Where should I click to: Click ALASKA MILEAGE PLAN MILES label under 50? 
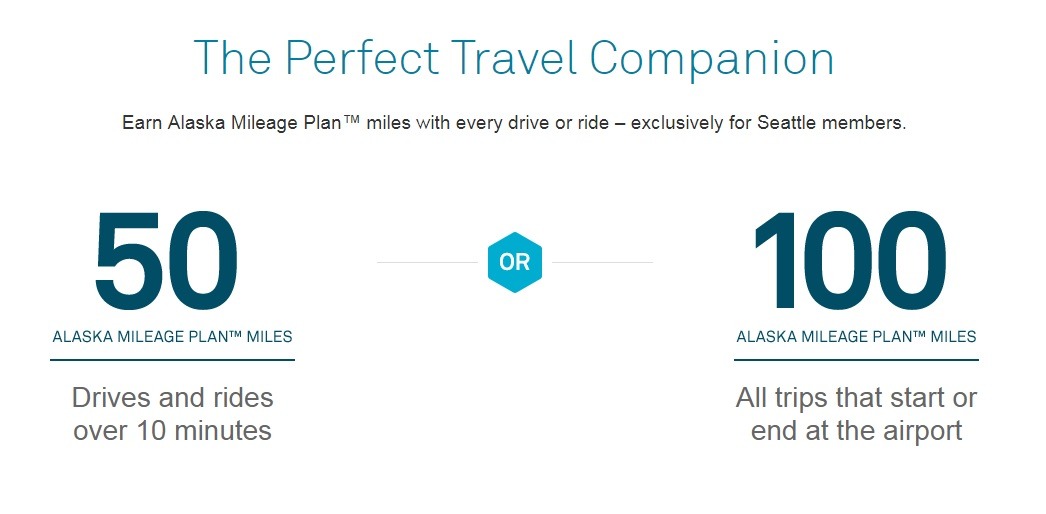click(x=172, y=337)
